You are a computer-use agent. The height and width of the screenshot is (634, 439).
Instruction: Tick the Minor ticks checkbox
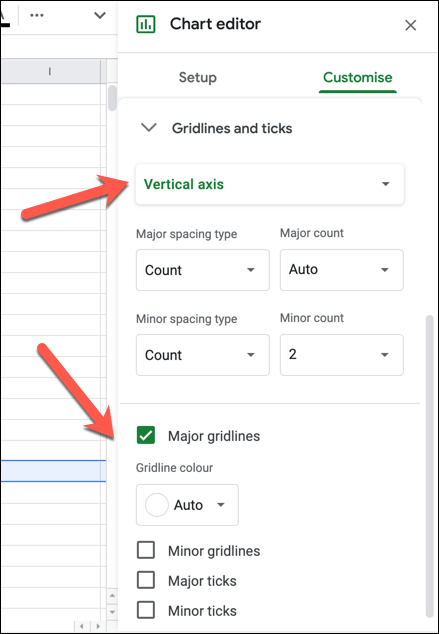pyautogui.click(x=146, y=610)
